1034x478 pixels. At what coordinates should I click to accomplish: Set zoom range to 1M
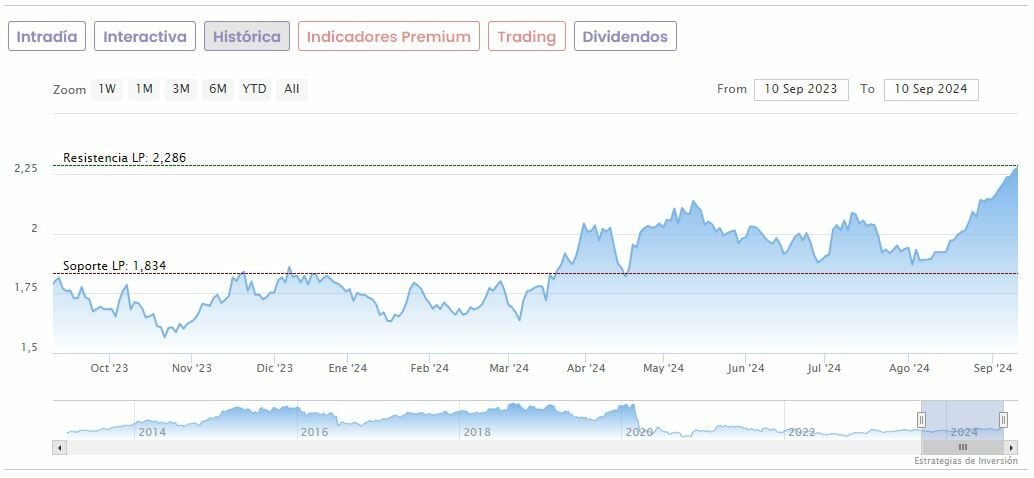tap(144, 89)
